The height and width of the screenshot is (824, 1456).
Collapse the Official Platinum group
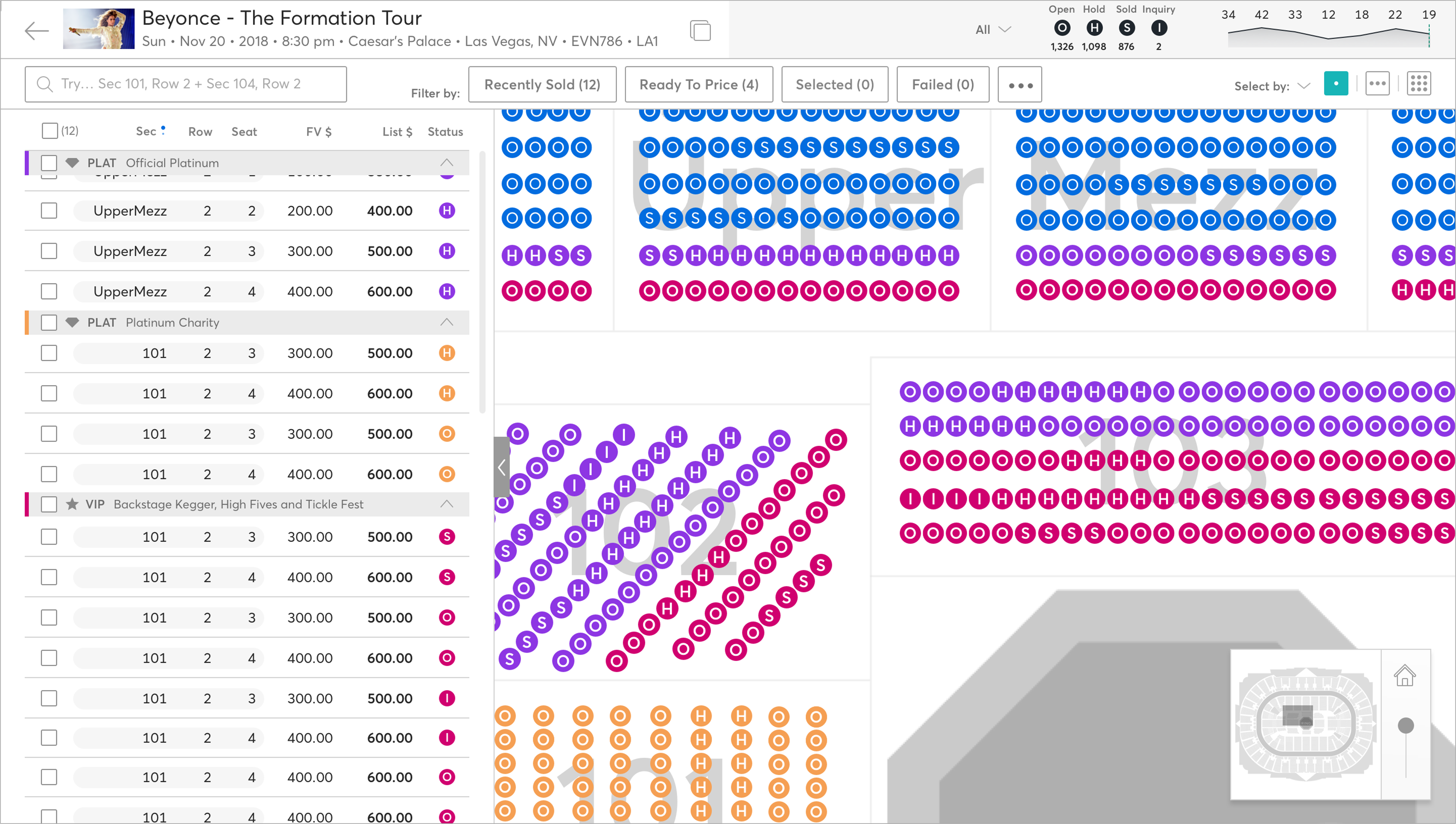click(x=447, y=163)
